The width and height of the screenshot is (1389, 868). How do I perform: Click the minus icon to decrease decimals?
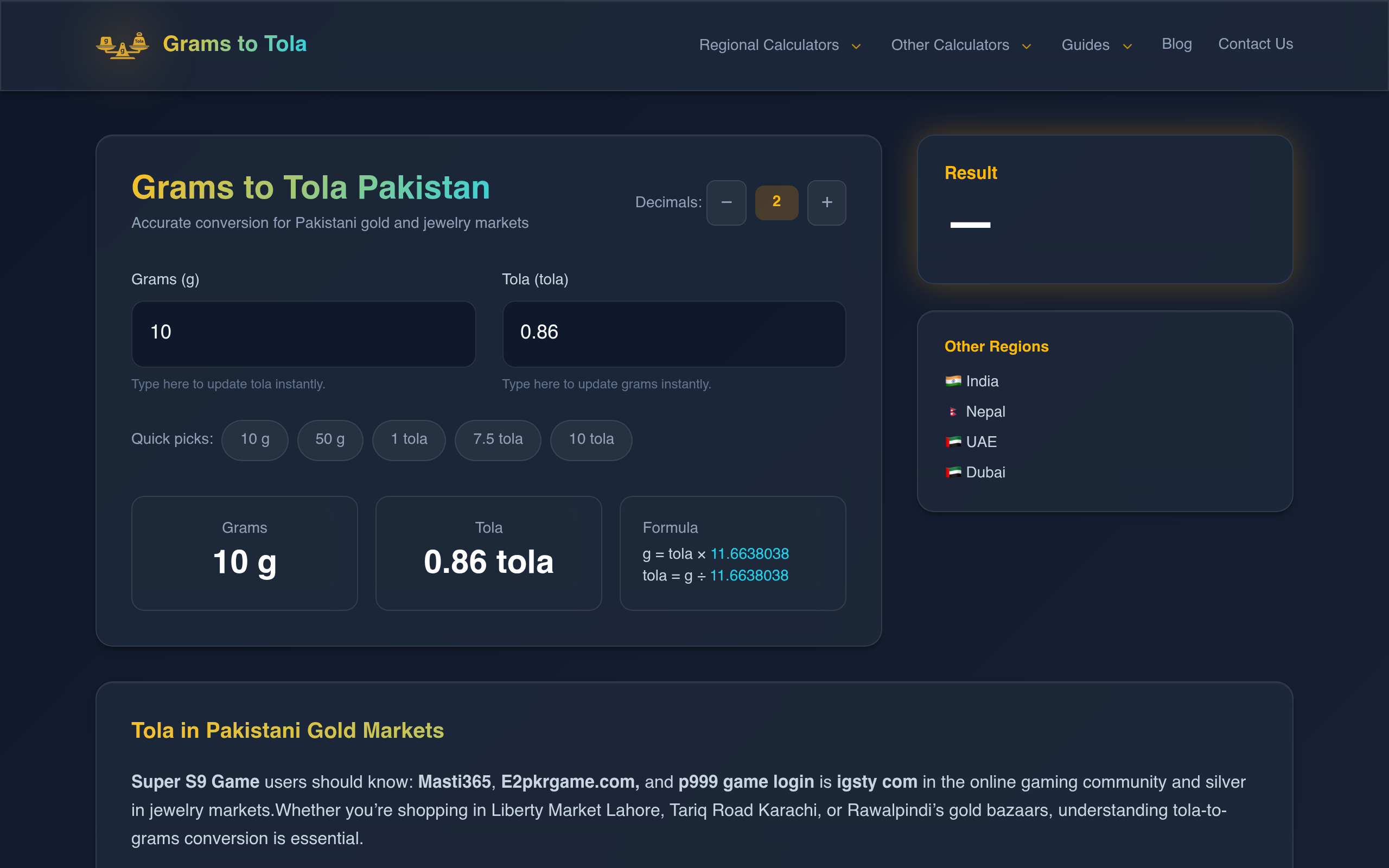[726, 203]
